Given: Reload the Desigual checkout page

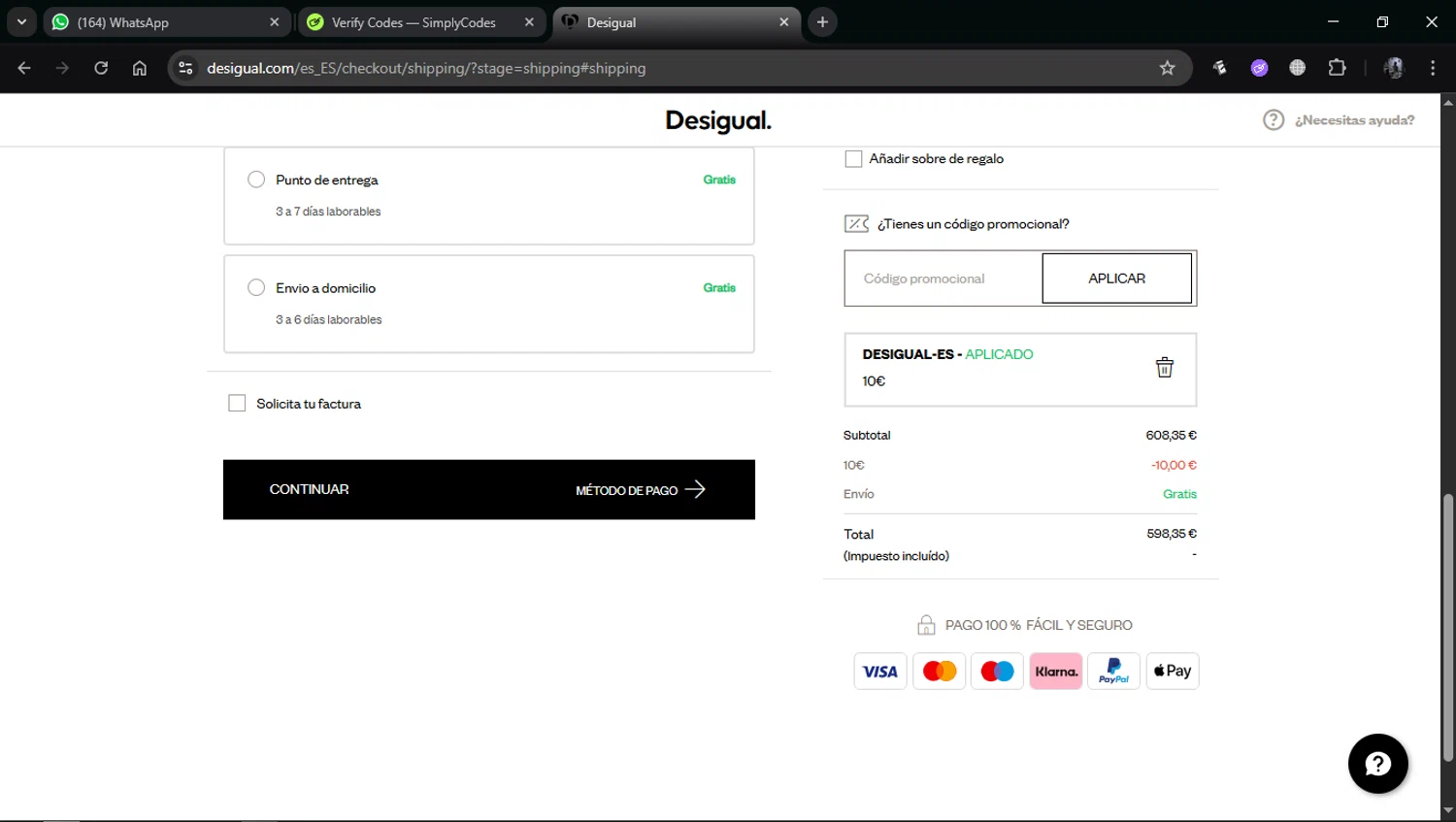Looking at the screenshot, I should (101, 68).
